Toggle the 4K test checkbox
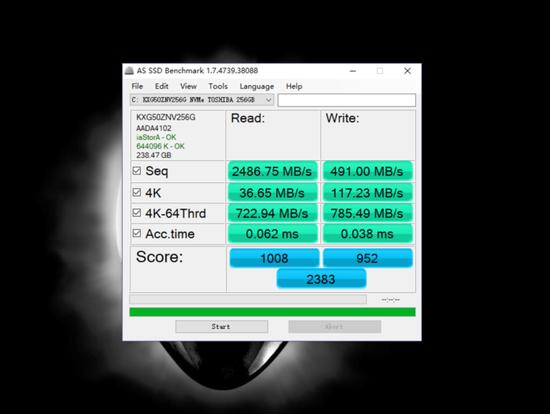This screenshot has width=550, height=414. [137, 192]
